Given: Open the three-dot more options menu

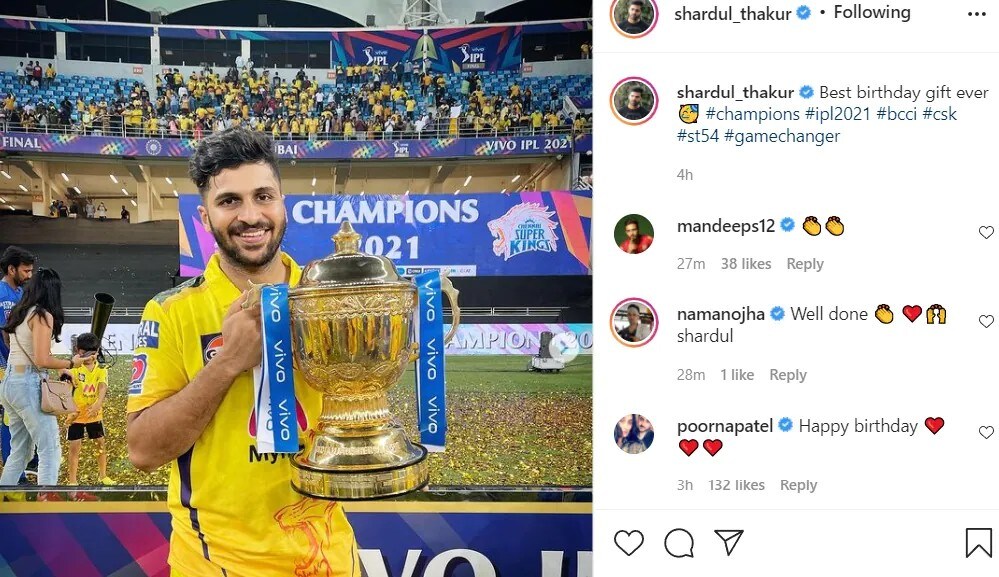Looking at the screenshot, I should tap(976, 14).
